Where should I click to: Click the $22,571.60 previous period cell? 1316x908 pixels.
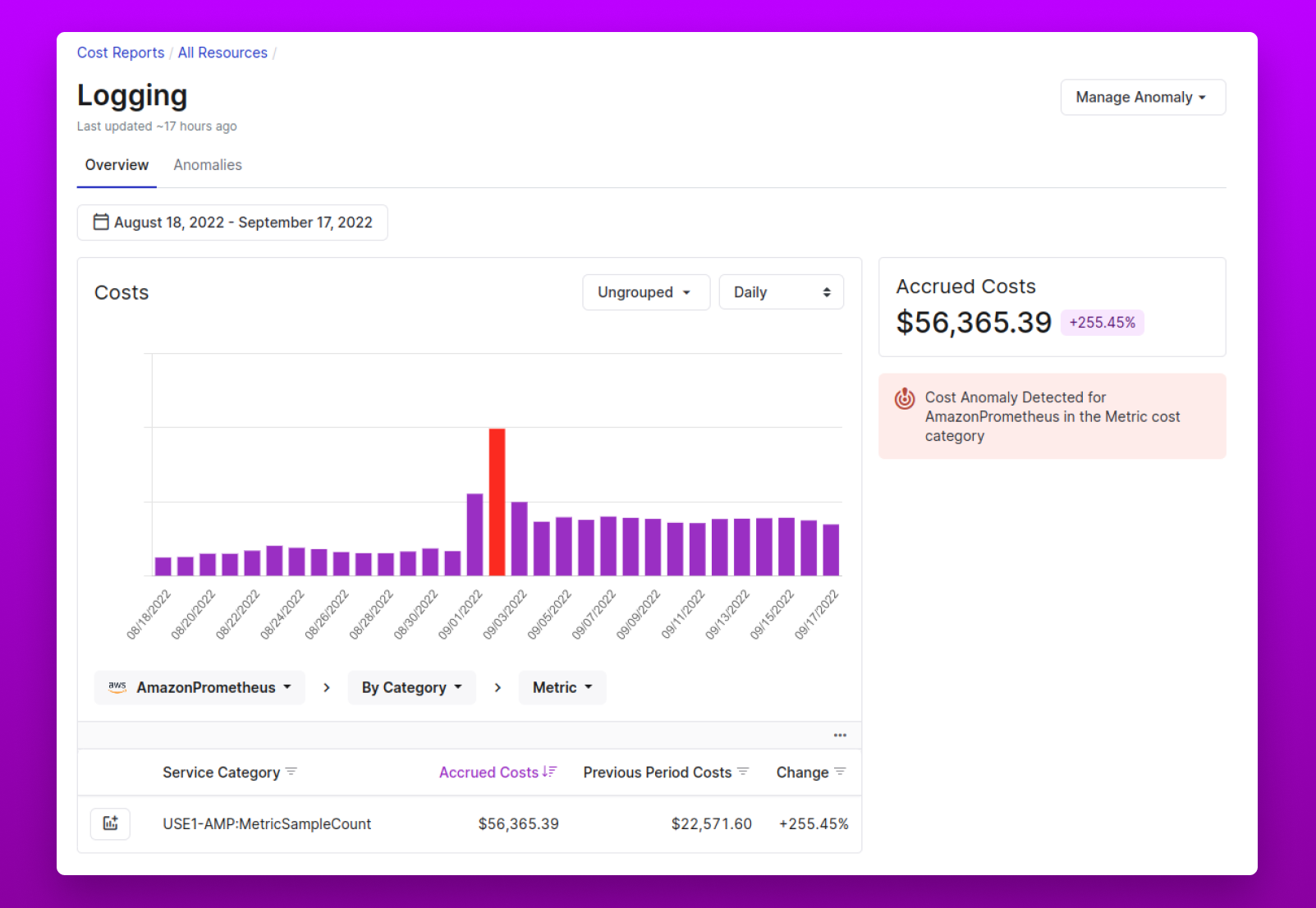711,823
